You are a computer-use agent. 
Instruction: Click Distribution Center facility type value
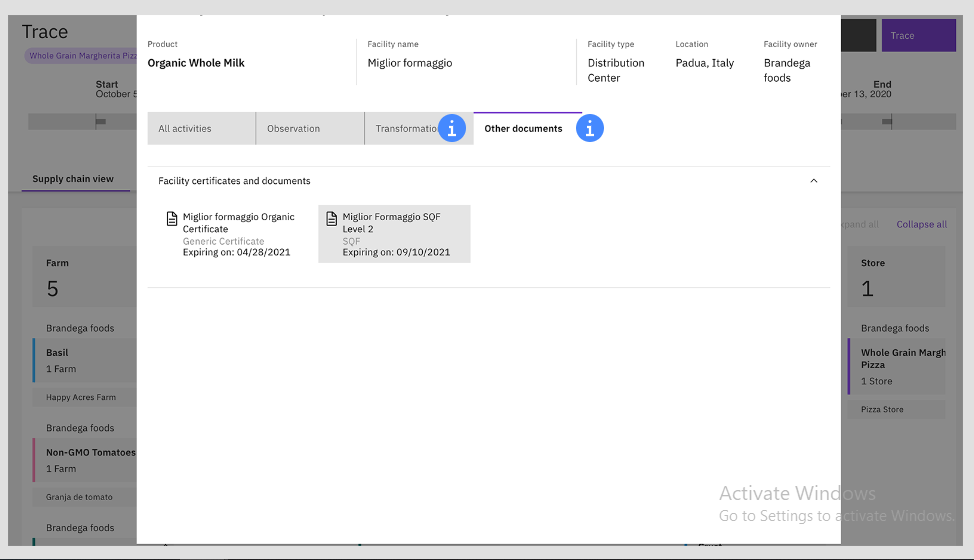pyautogui.click(x=616, y=70)
